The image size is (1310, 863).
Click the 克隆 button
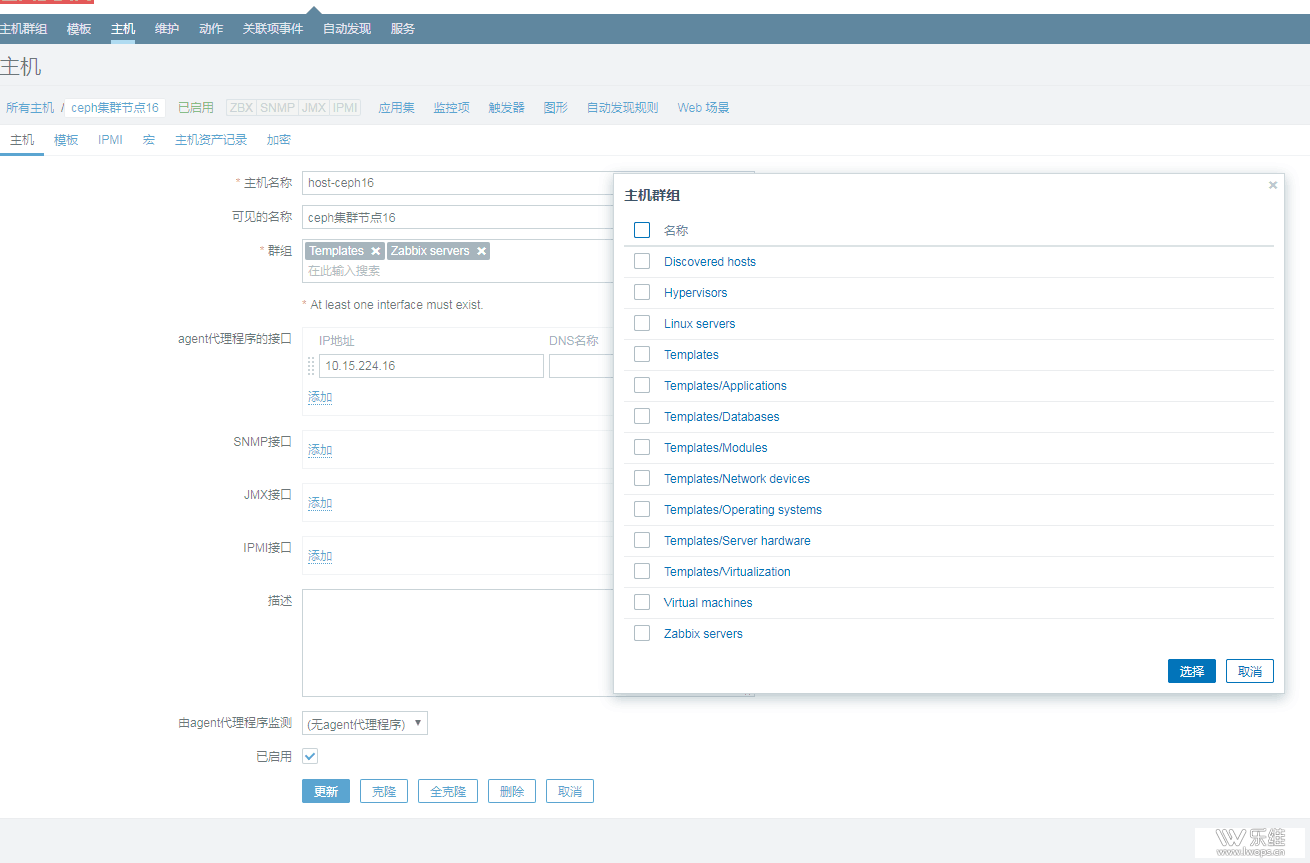pyautogui.click(x=384, y=791)
